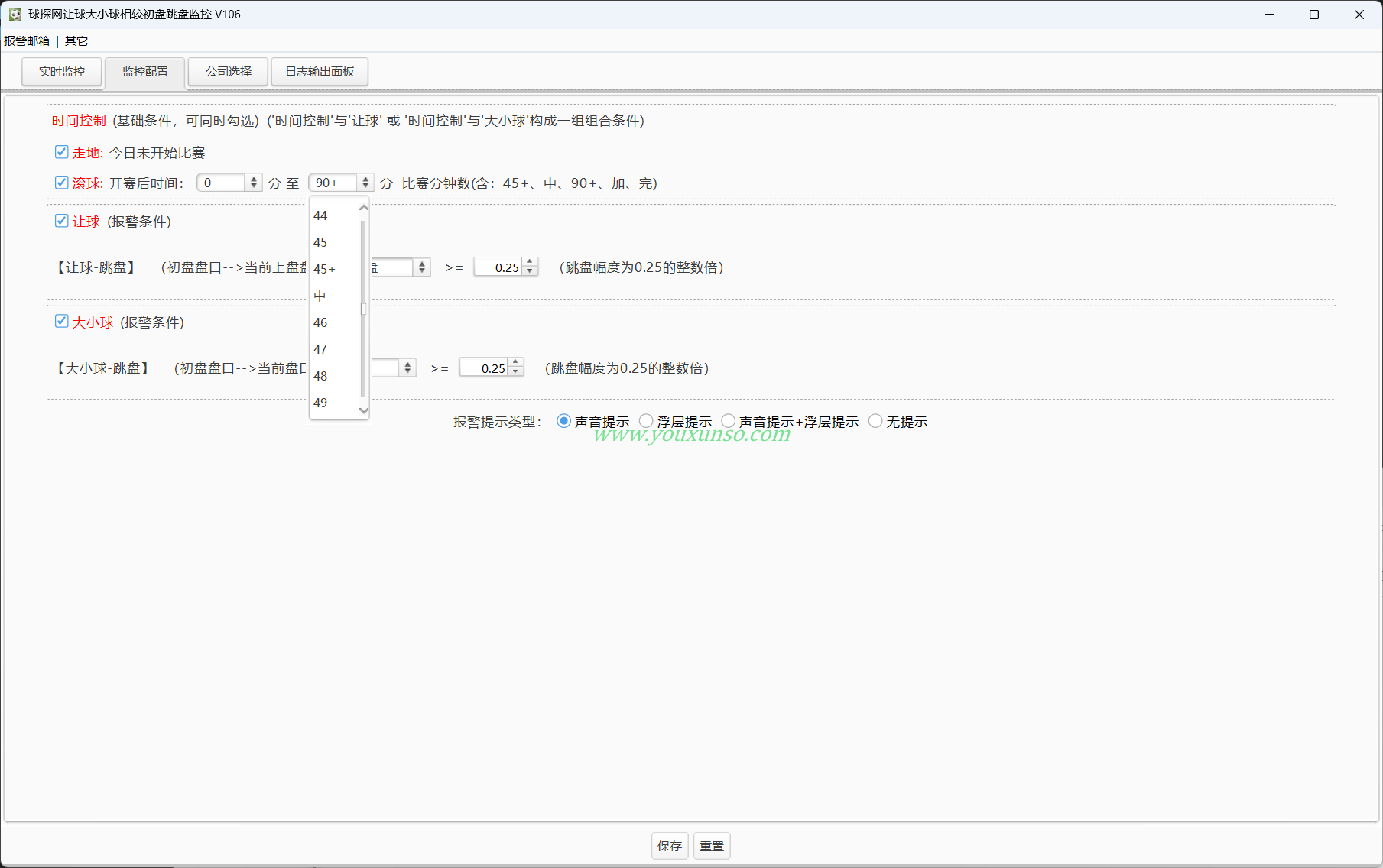Switch to the 监控配置 tab
This screenshot has height=868, width=1383.
(145, 72)
